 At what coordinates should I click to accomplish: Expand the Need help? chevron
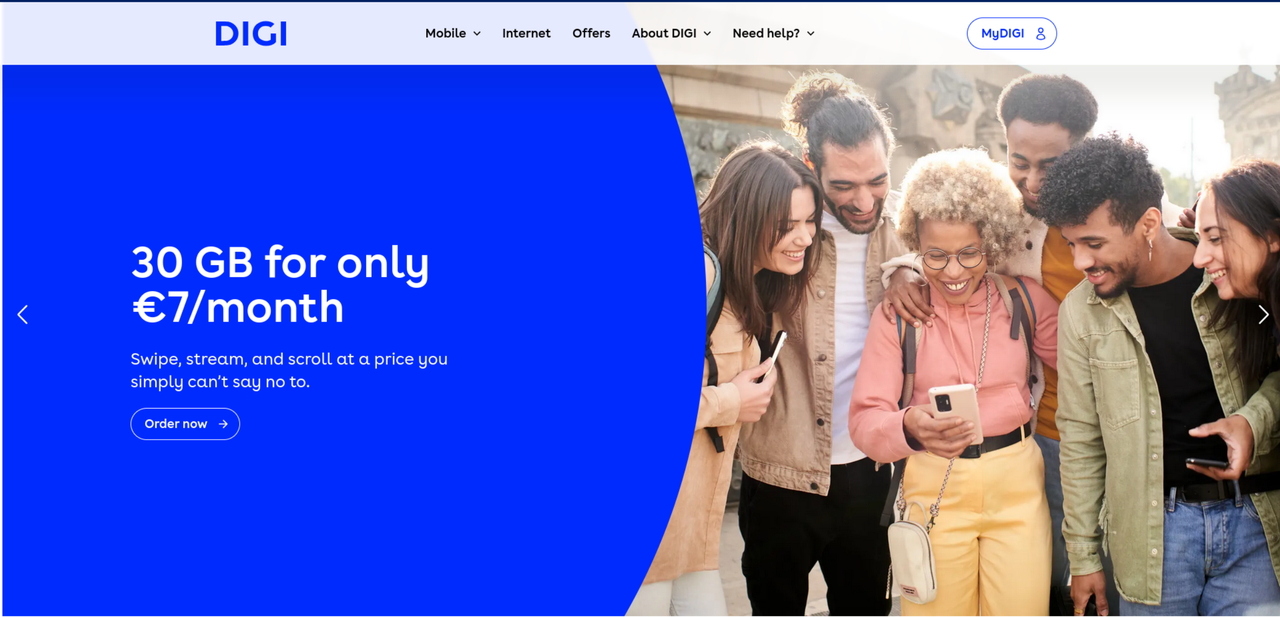810,34
